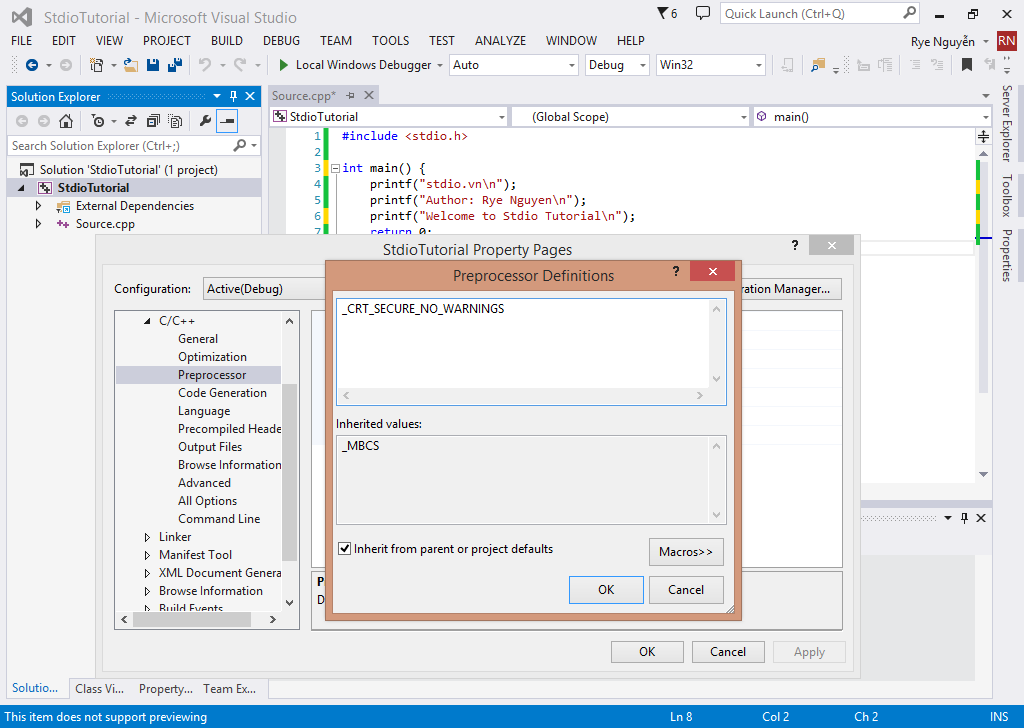Open the ANALYZE menu
Screen dimensions: 1024x728
click(500, 40)
